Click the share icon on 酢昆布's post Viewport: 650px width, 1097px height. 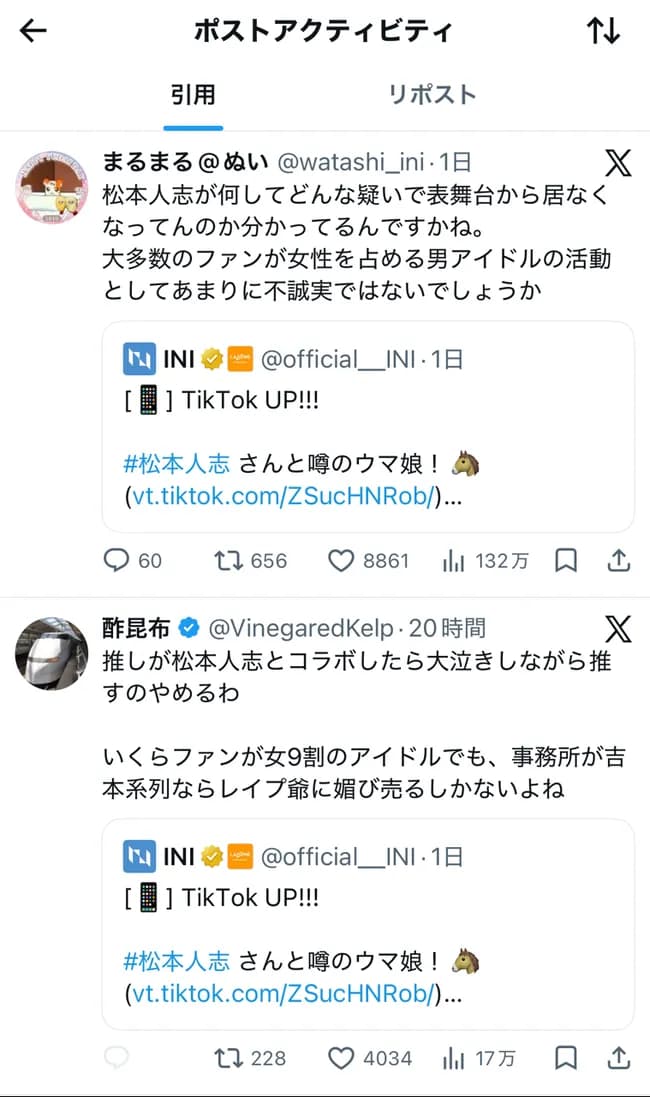pos(618,1058)
